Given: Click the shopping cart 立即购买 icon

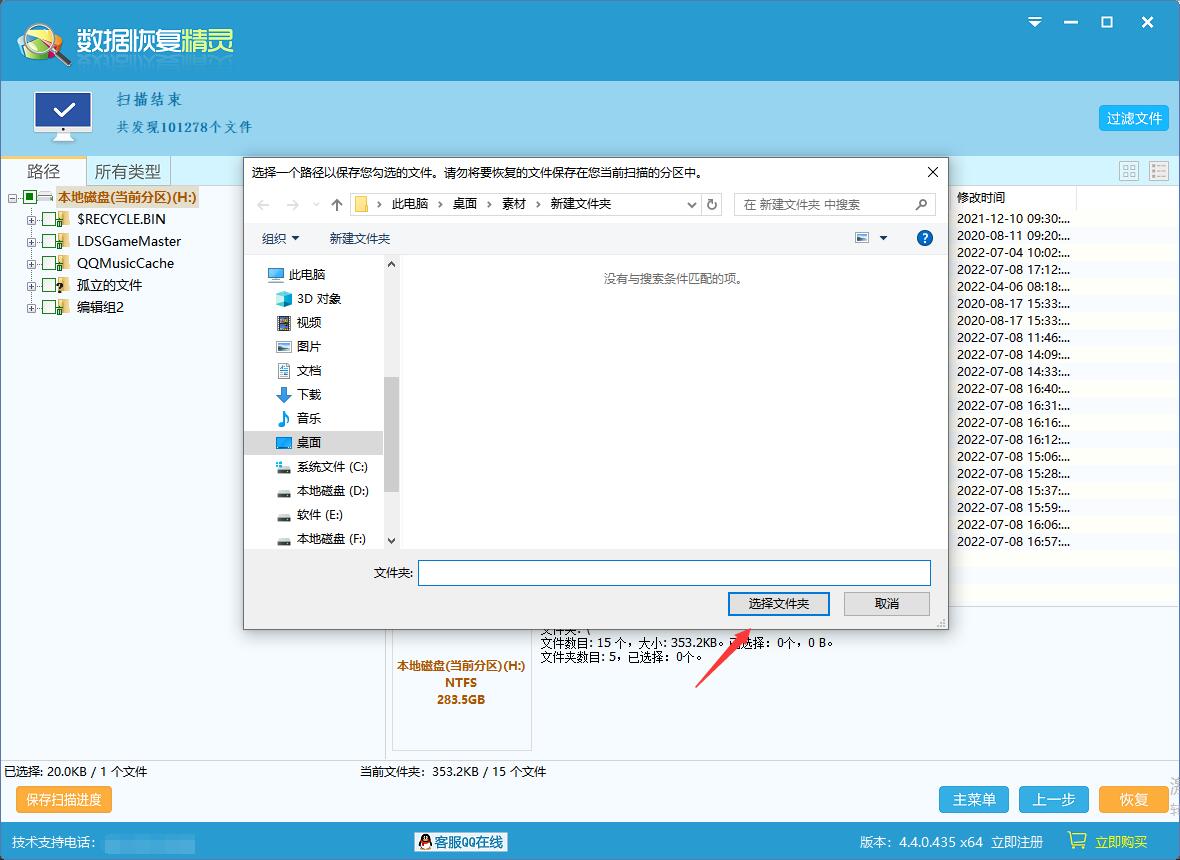Looking at the screenshot, I should 1078,840.
